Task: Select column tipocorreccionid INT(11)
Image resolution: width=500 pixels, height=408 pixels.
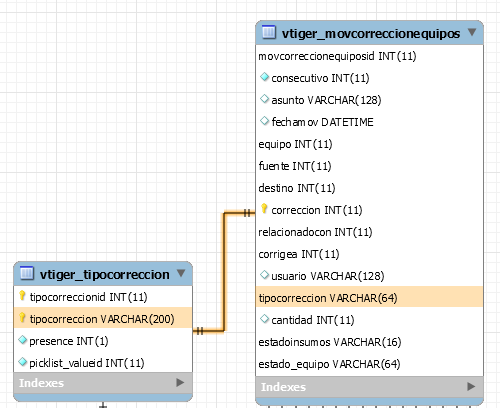Action: pos(103,297)
